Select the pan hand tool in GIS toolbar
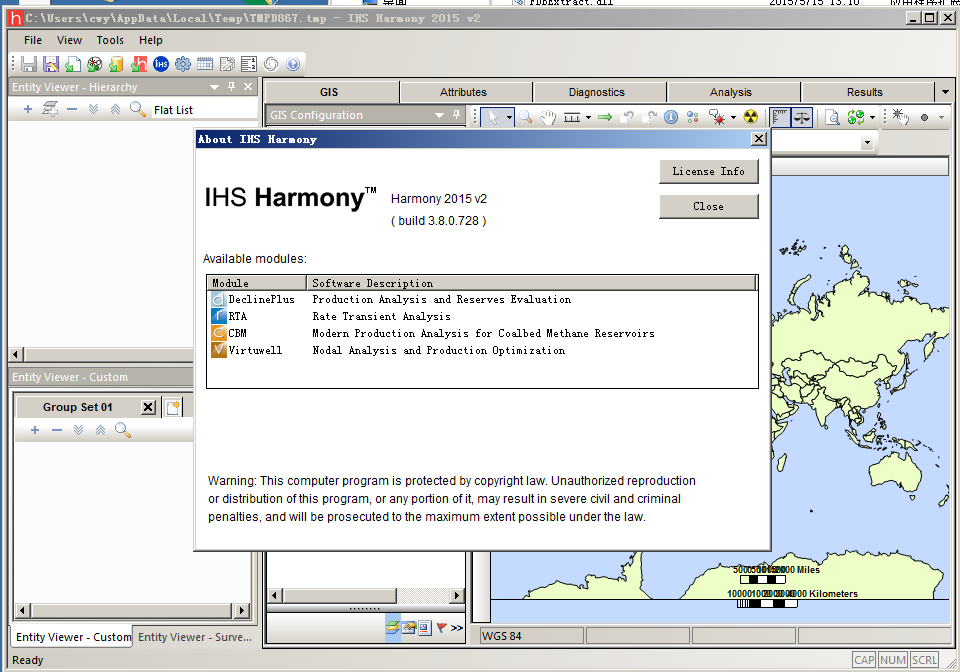960x672 pixels. click(548, 117)
